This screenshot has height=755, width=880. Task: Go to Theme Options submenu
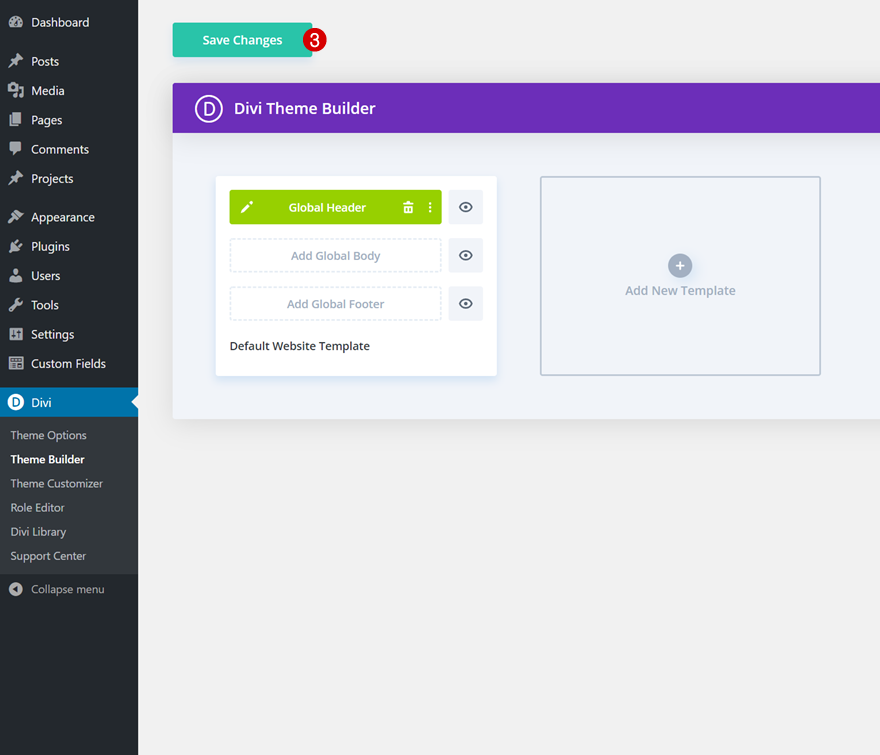click(48, 435)
